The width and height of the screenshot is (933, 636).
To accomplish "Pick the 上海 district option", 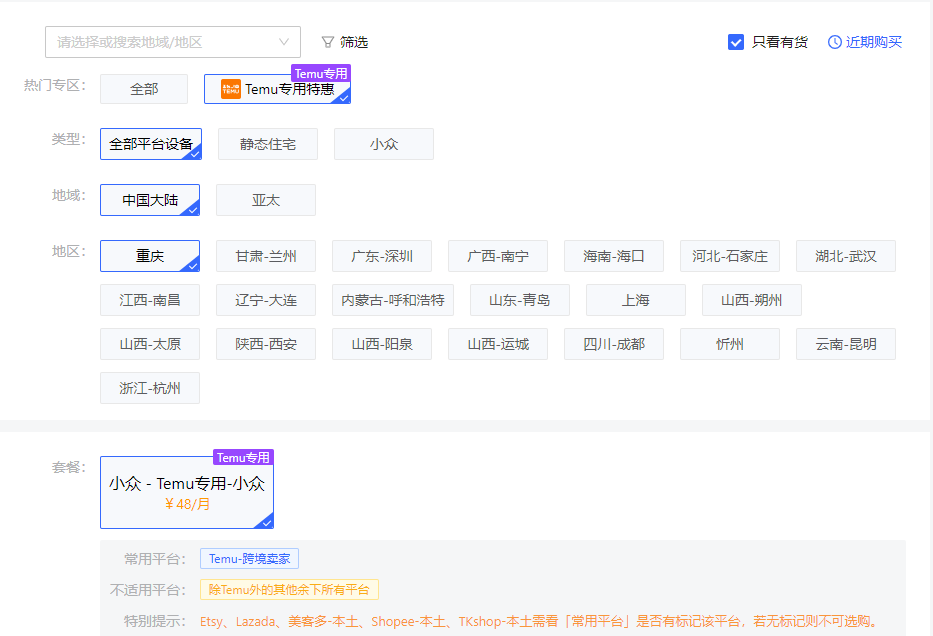I will (636, 300).
